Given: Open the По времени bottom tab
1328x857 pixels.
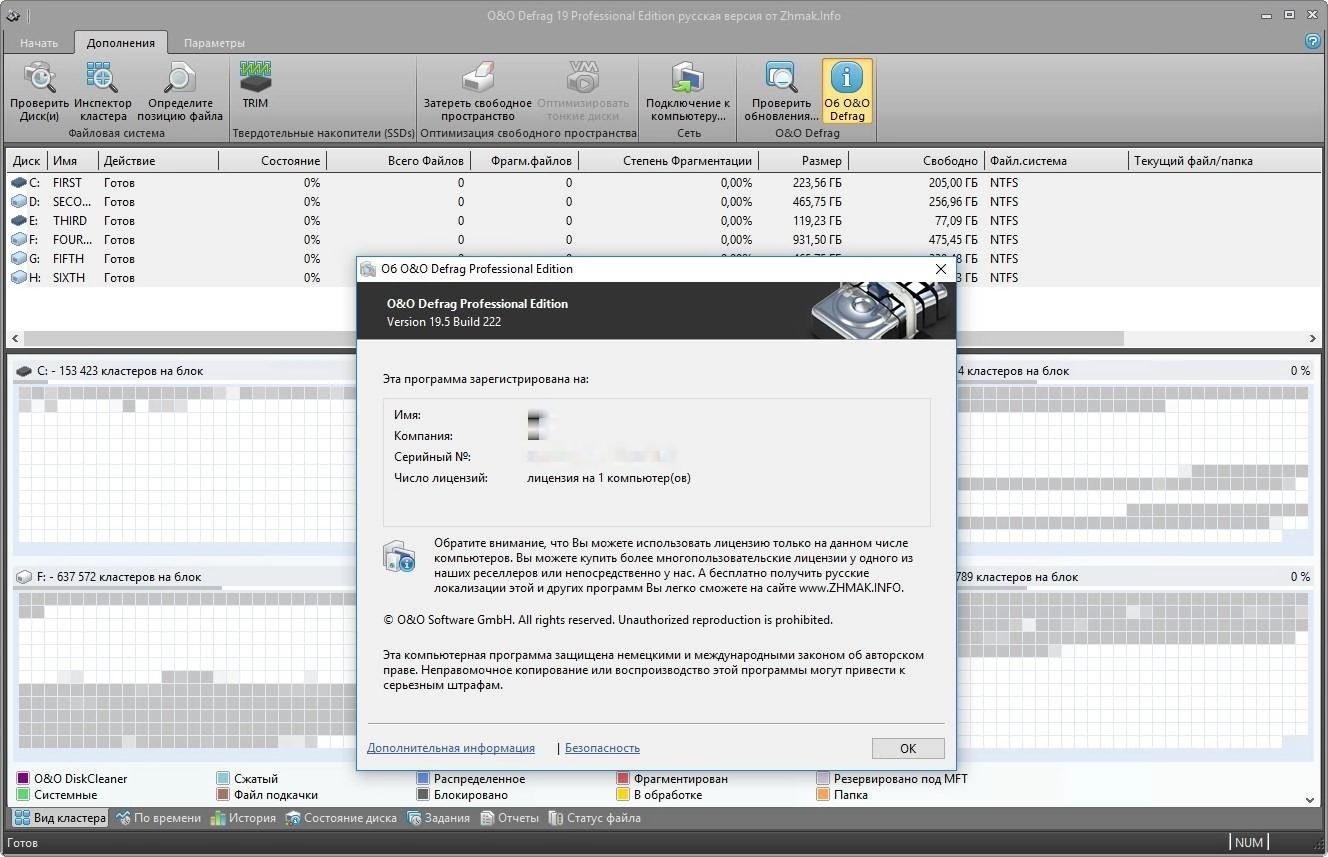Looking at the screenshot, I should 158,818.
